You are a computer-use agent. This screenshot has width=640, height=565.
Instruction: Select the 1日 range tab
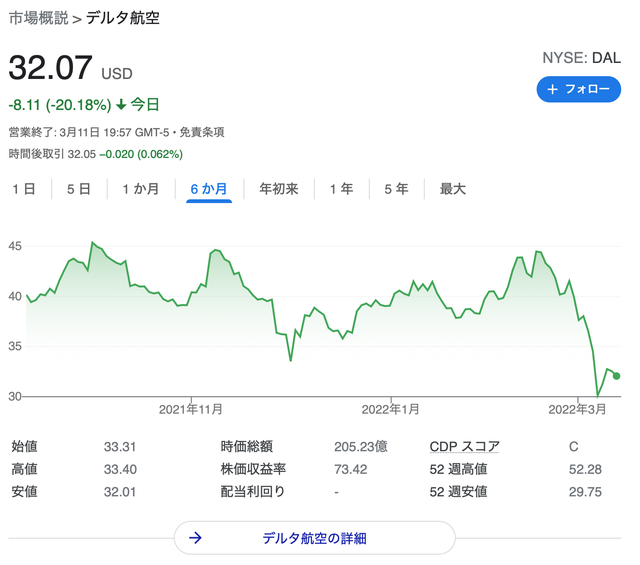[24, 189]
